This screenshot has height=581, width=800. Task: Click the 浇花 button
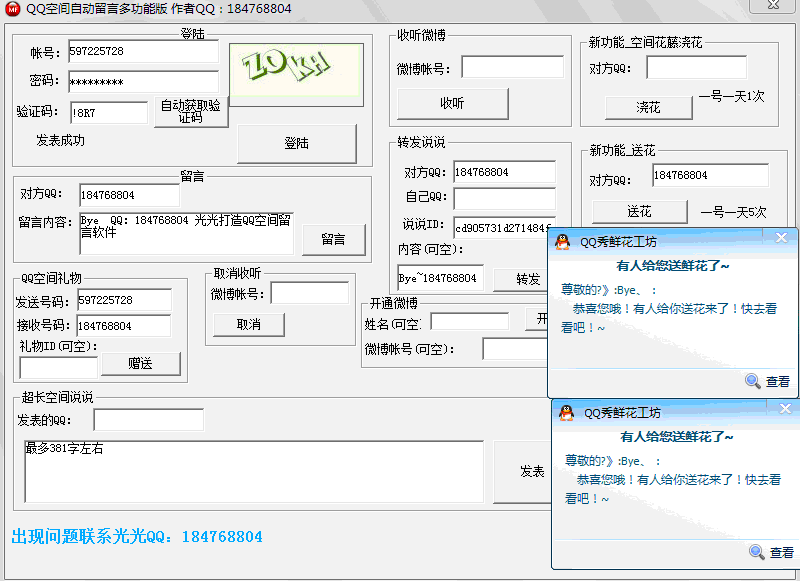tap(648, 108)
